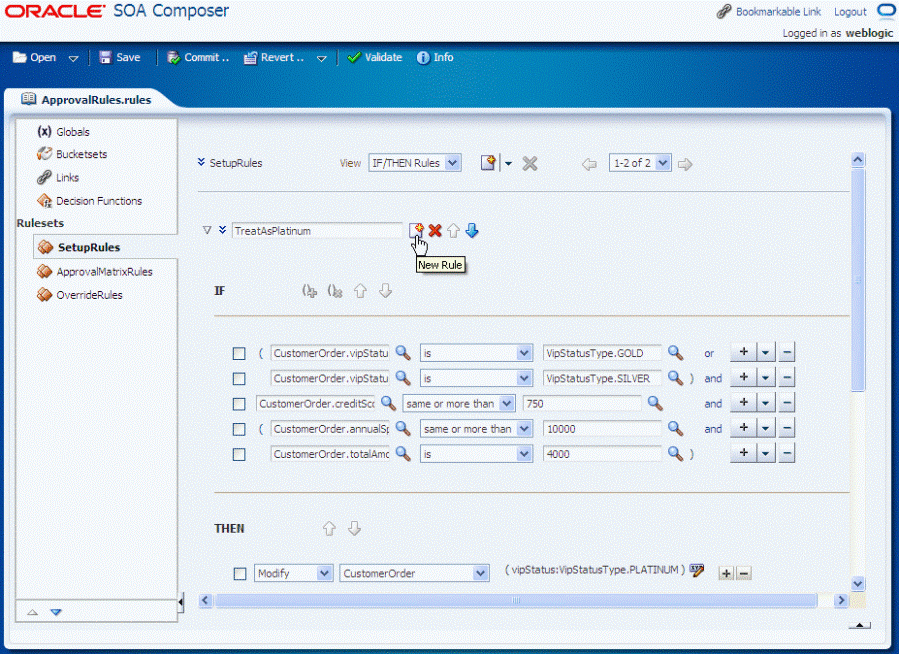Open search next to CustomerOrder.totalAmount operand
Viewport: 899px width, 654px height.
(403, 453)
